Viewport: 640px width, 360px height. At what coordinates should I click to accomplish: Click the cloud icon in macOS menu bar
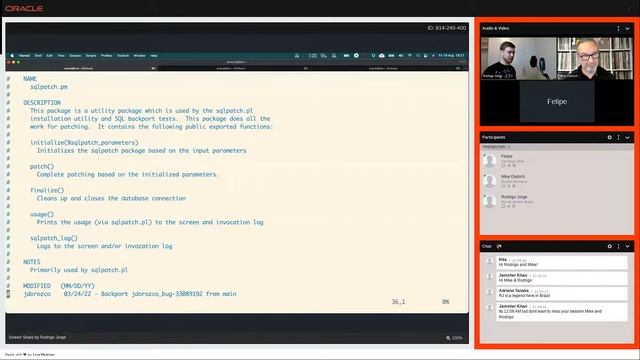pos(382,56)
